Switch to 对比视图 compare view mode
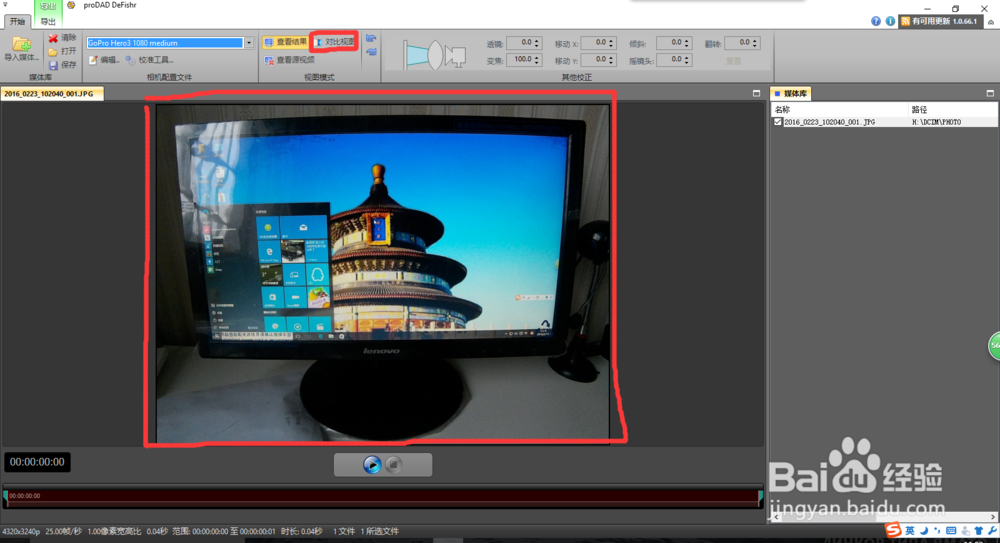The height and width of the screenshot is (543, 1000). coord(334,42)
